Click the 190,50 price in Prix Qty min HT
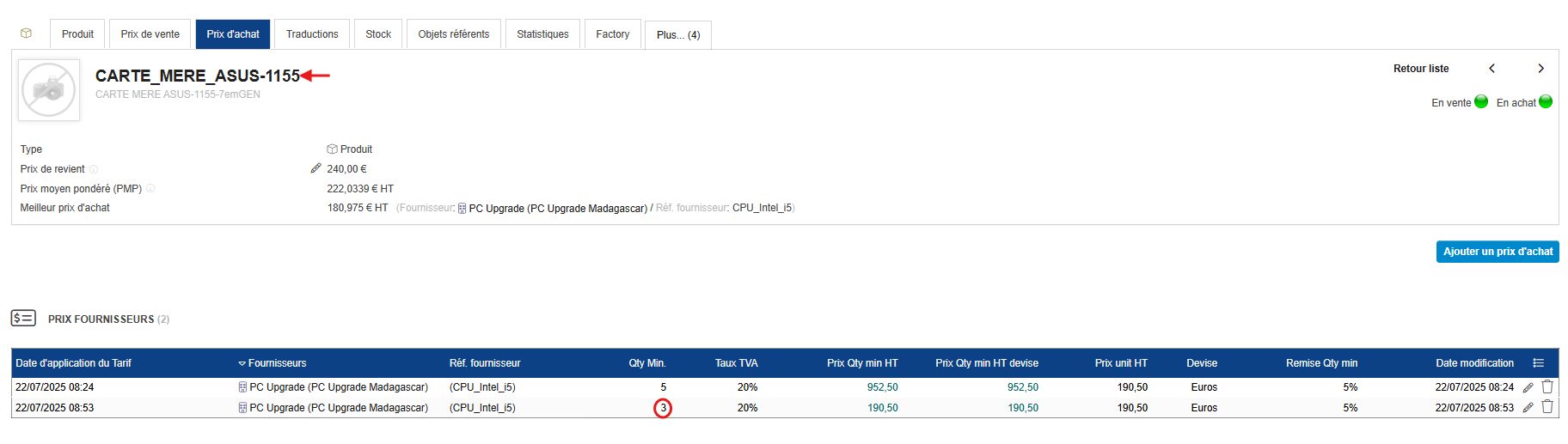Viewport: 1568px width, 444px height. [883, 408]
